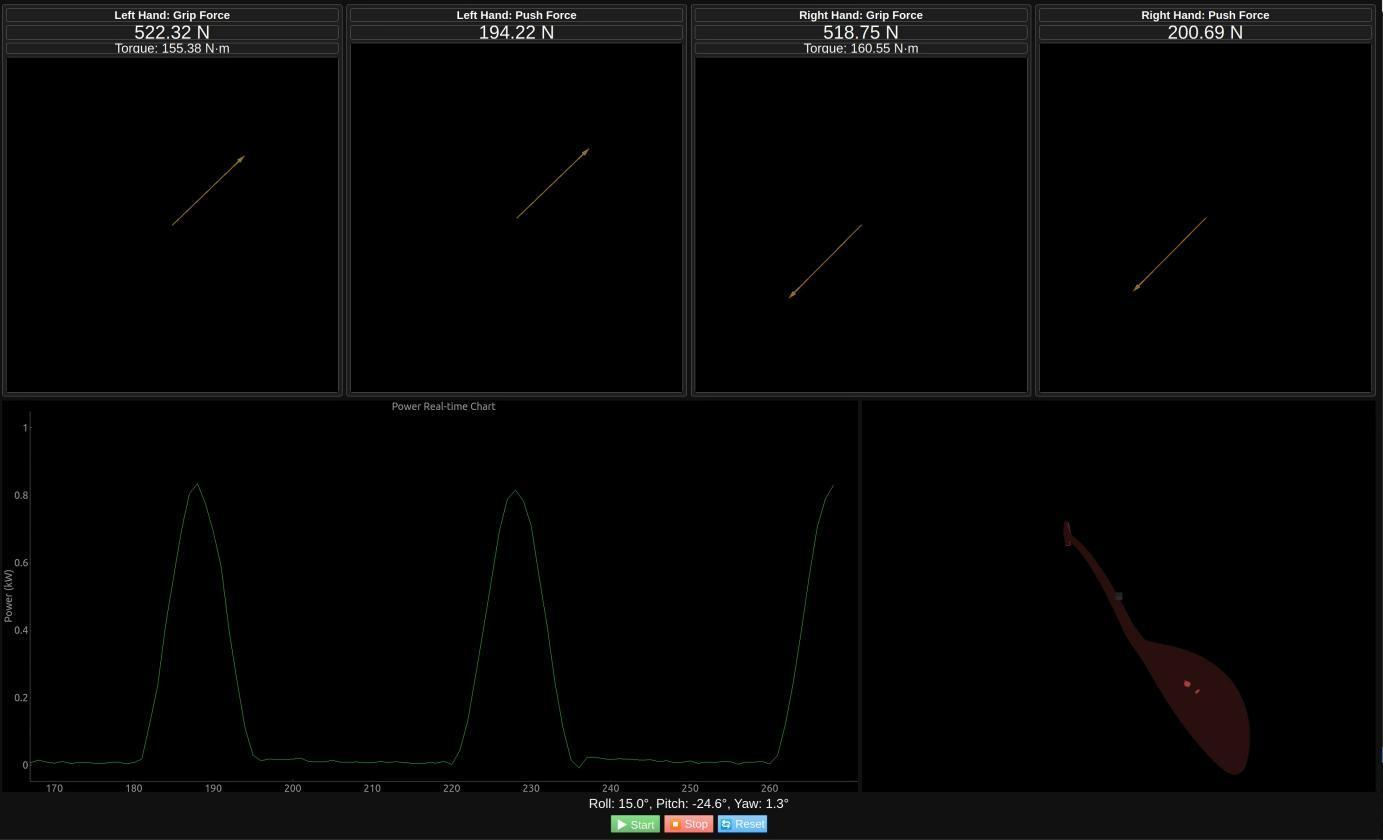
Task: Click the 200.69 N push force value
Action: [x=1205, y=33]
